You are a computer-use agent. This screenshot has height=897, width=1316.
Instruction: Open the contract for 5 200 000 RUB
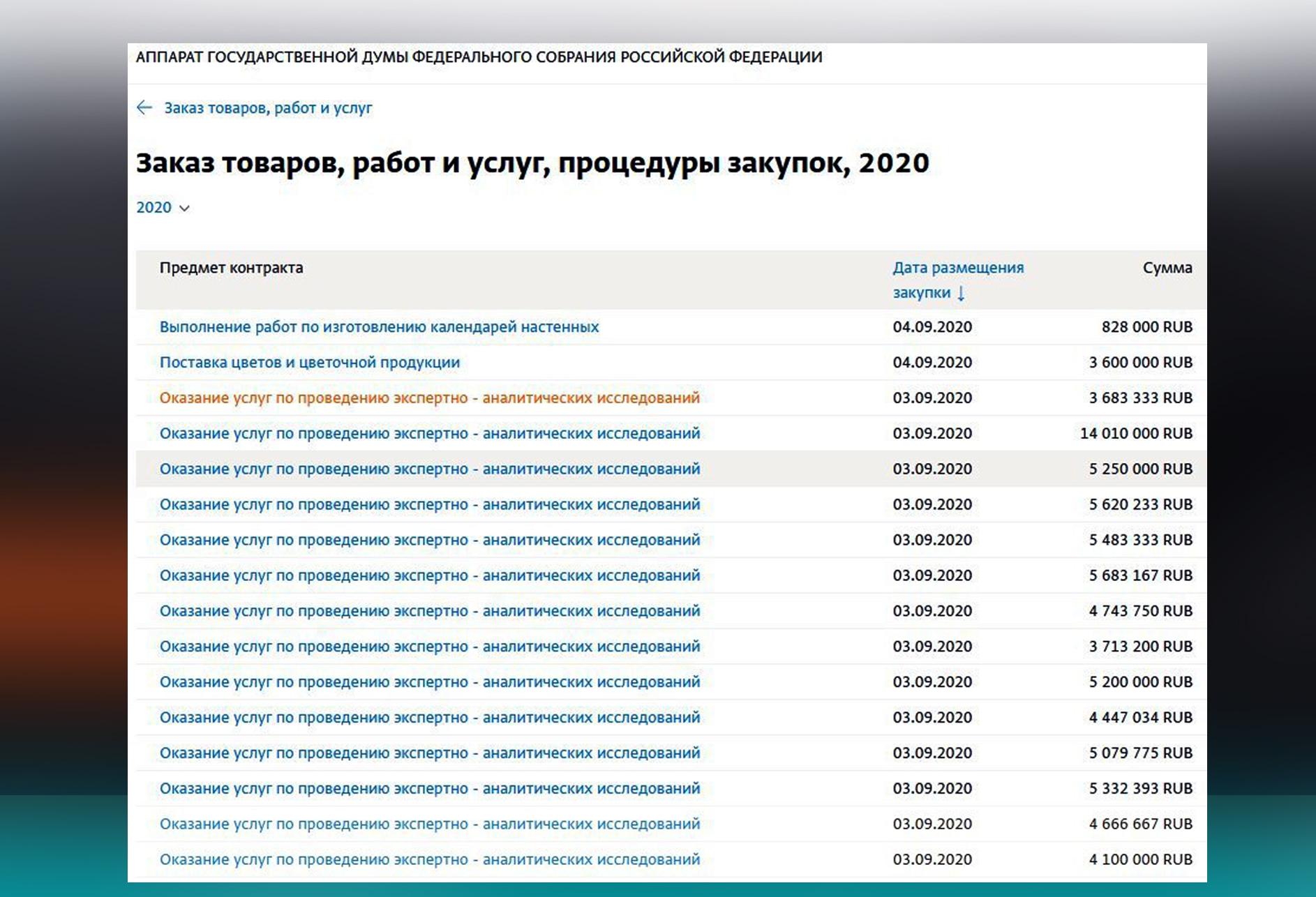pyautogui.click(x=429, y=683)
